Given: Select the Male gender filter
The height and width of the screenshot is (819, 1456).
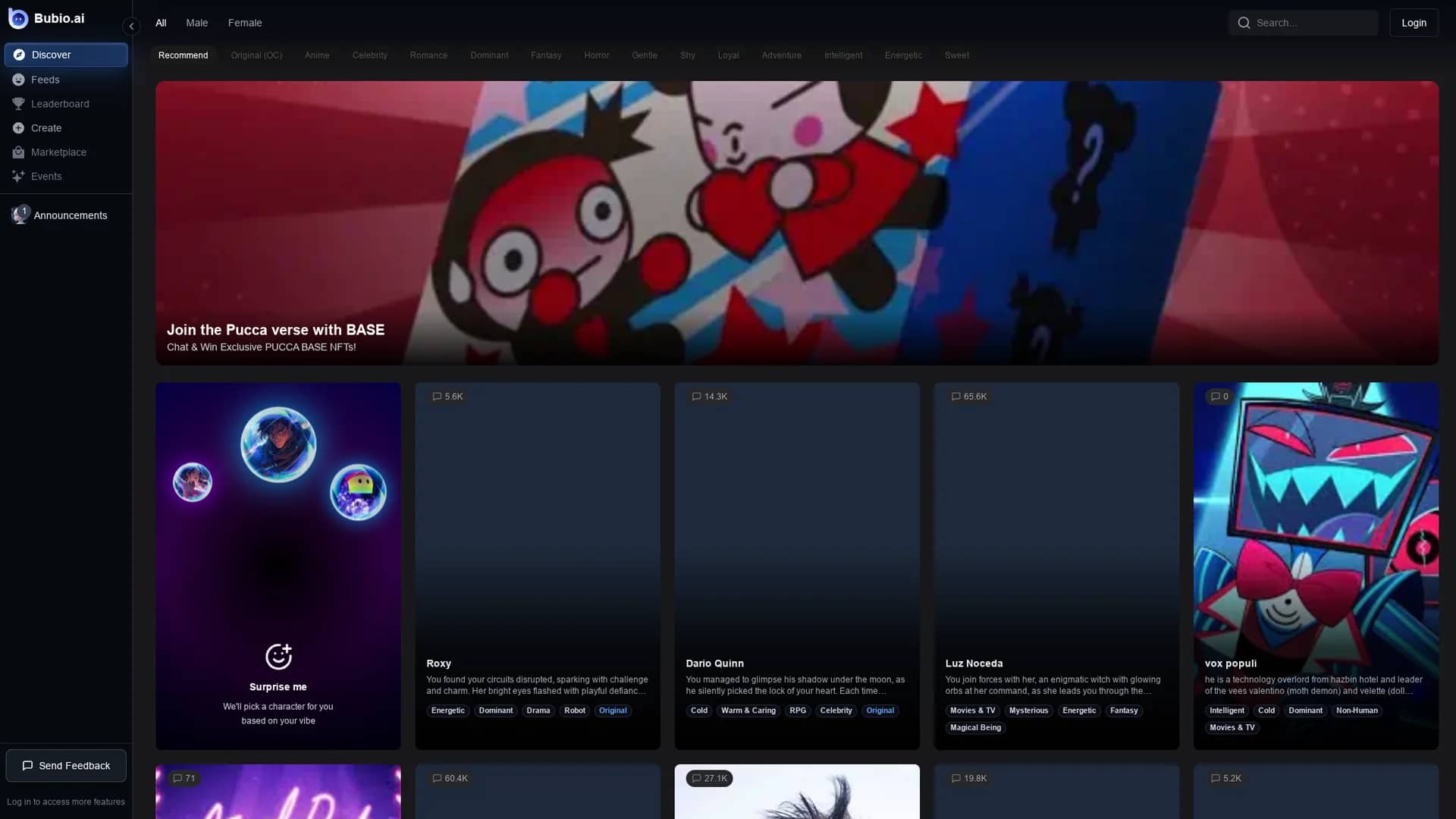Looking at the screenshot, I should (197, 23).
